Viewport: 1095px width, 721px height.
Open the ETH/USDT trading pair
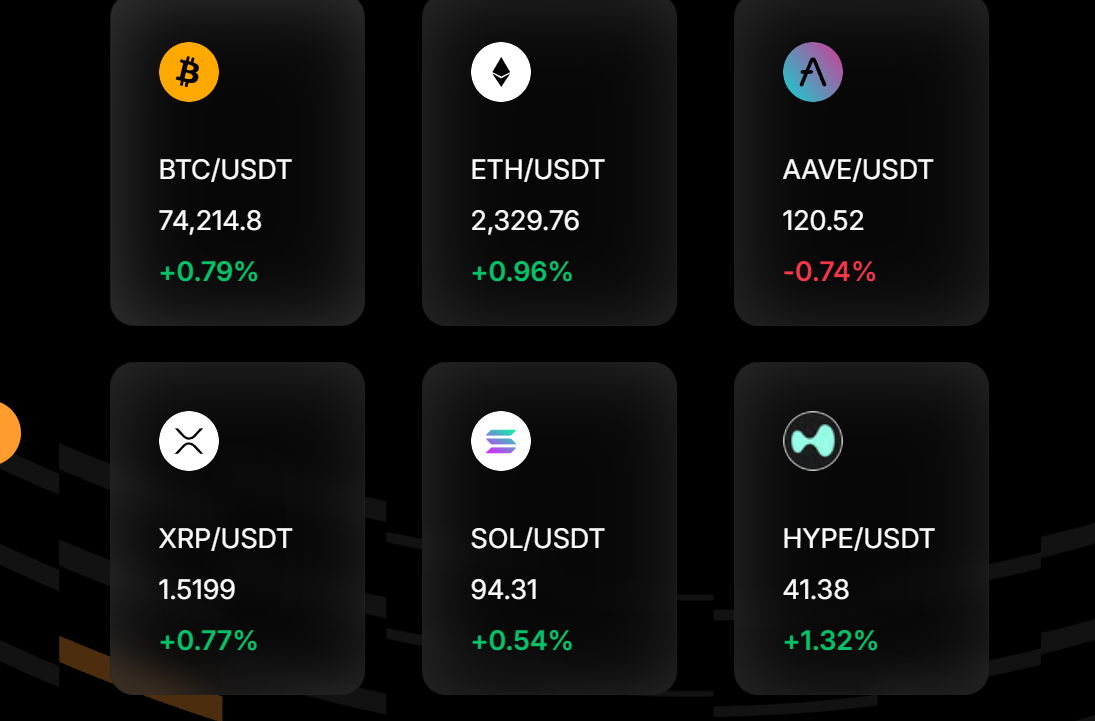tap(537, 169)
